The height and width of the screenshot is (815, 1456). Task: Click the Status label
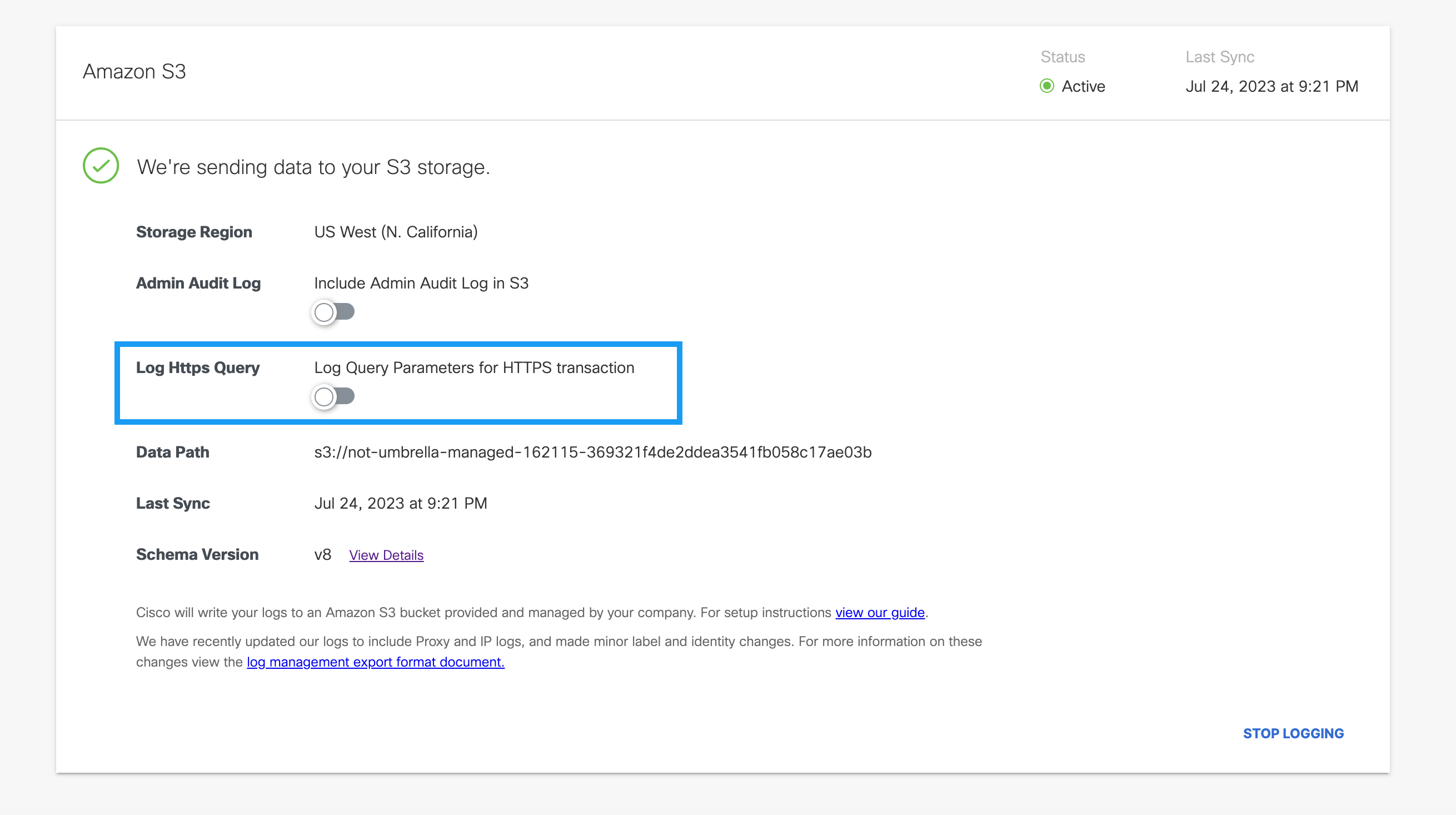1063,57
